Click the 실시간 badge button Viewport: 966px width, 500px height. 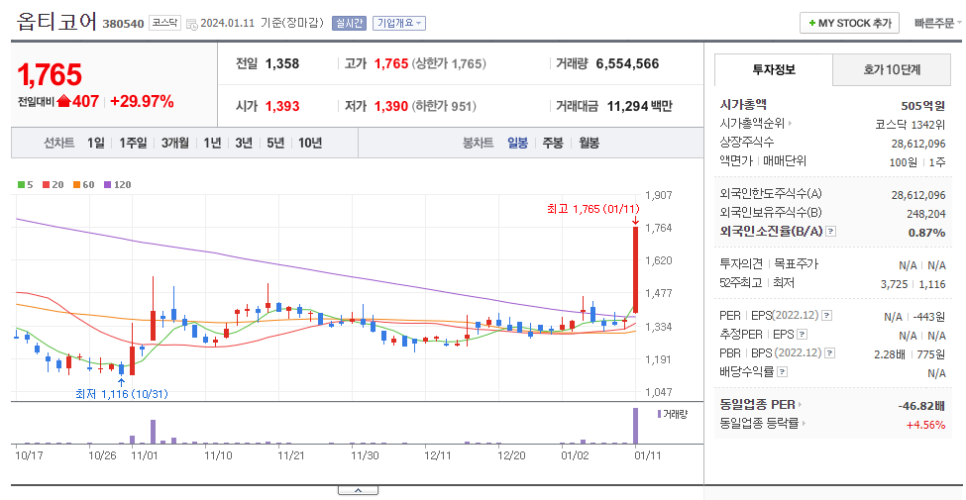click(349, 23)
